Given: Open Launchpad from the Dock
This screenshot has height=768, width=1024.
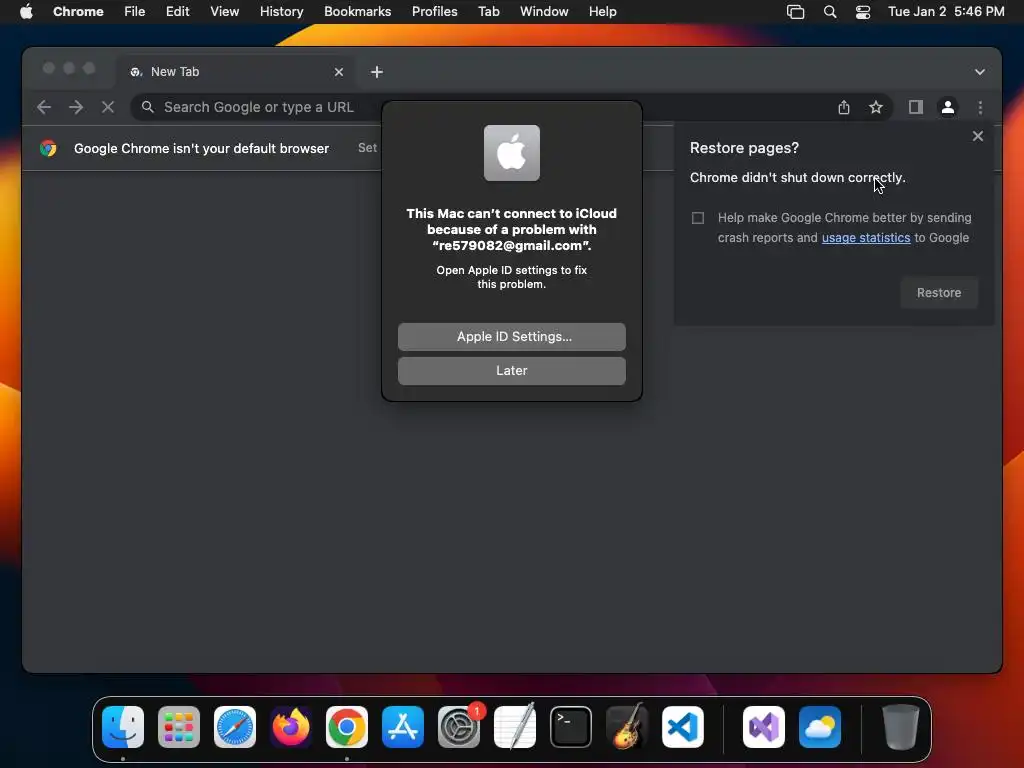Looking at the screenshot, I should [179, 727].
